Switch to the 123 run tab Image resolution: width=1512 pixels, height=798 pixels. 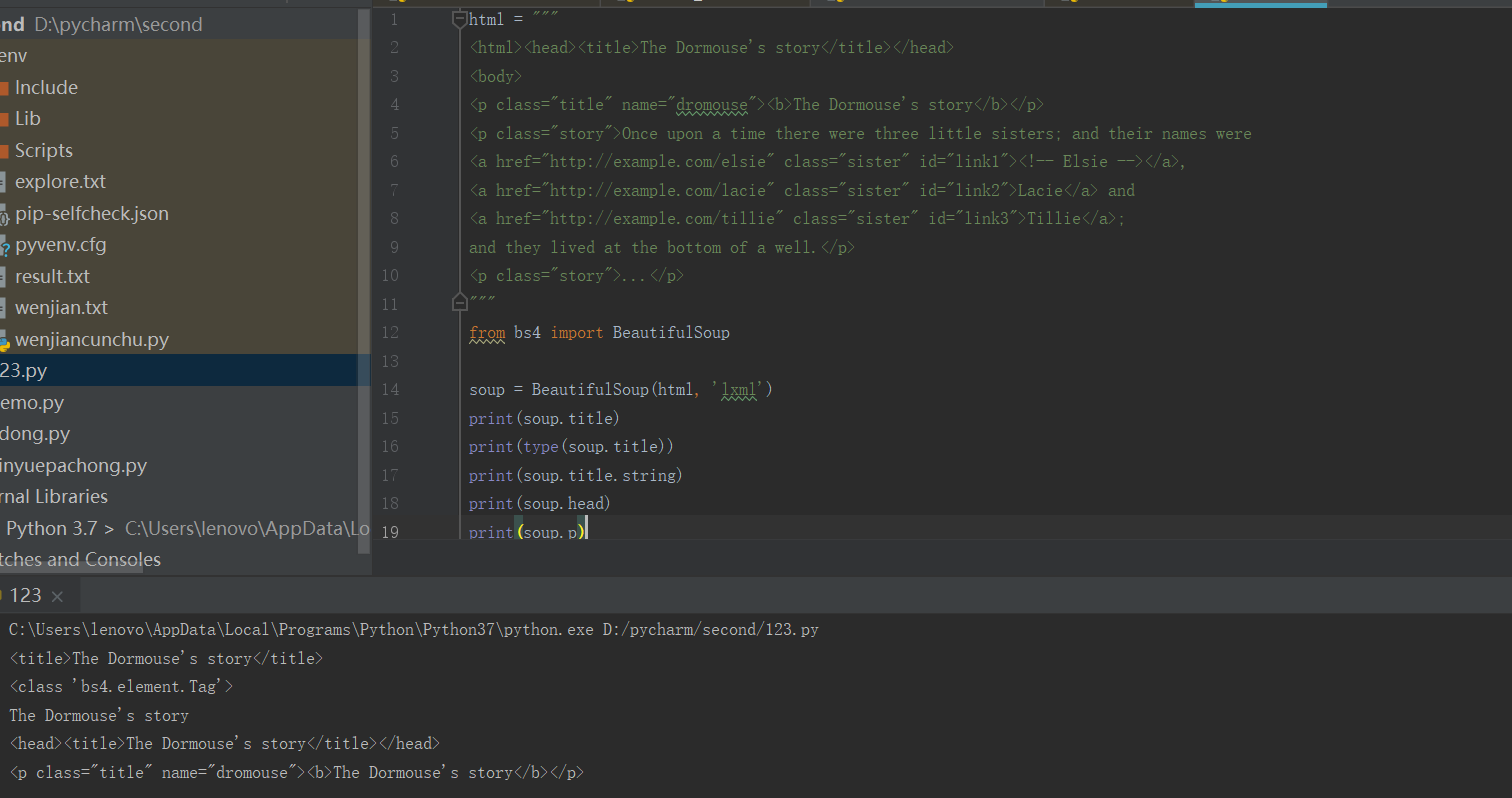click(x=26, y=595)
